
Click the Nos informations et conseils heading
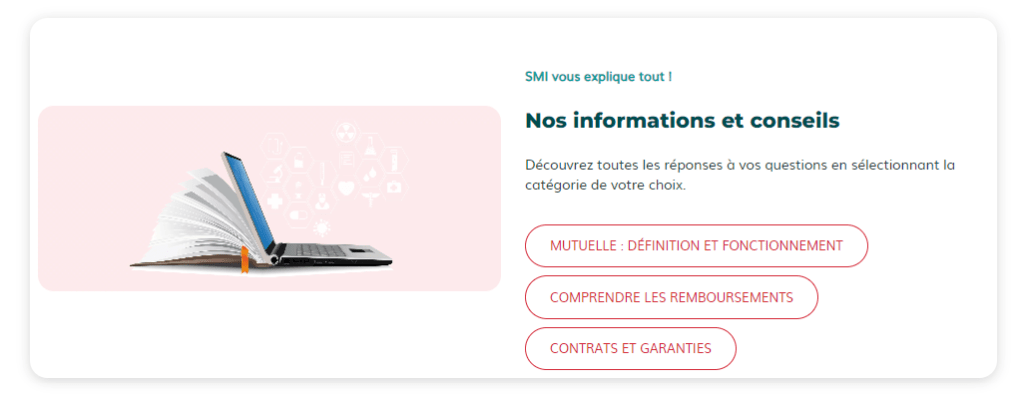click(x=682, y=121)
